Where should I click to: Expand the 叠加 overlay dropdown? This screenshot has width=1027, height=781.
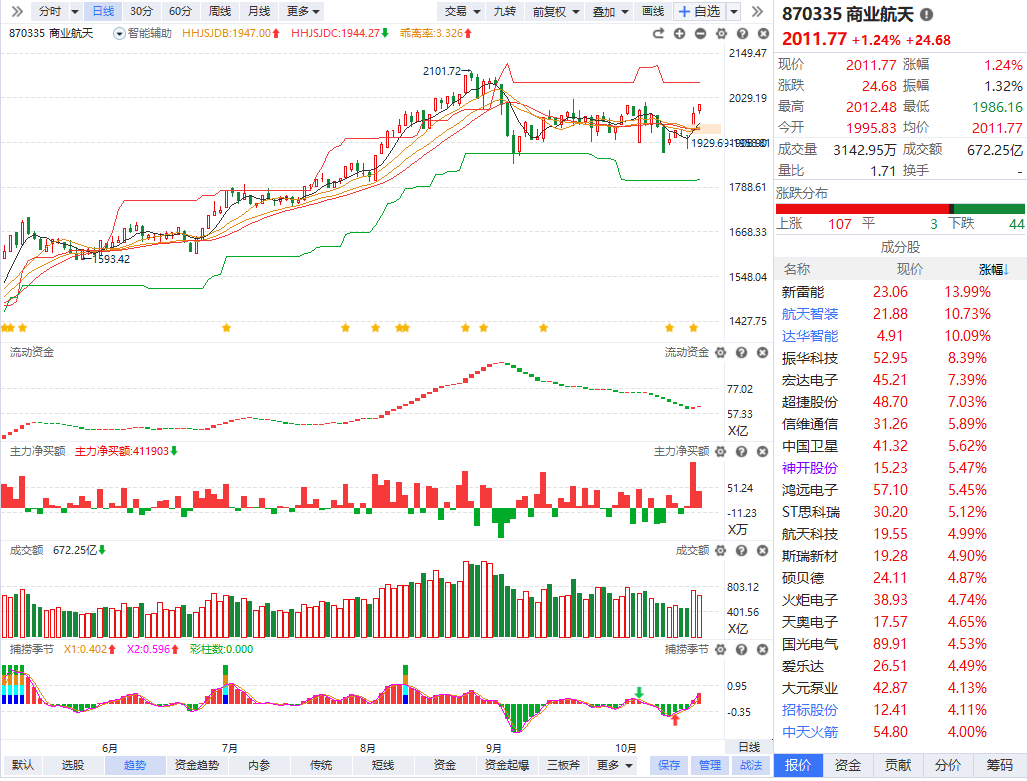click(x=609, y=11)
